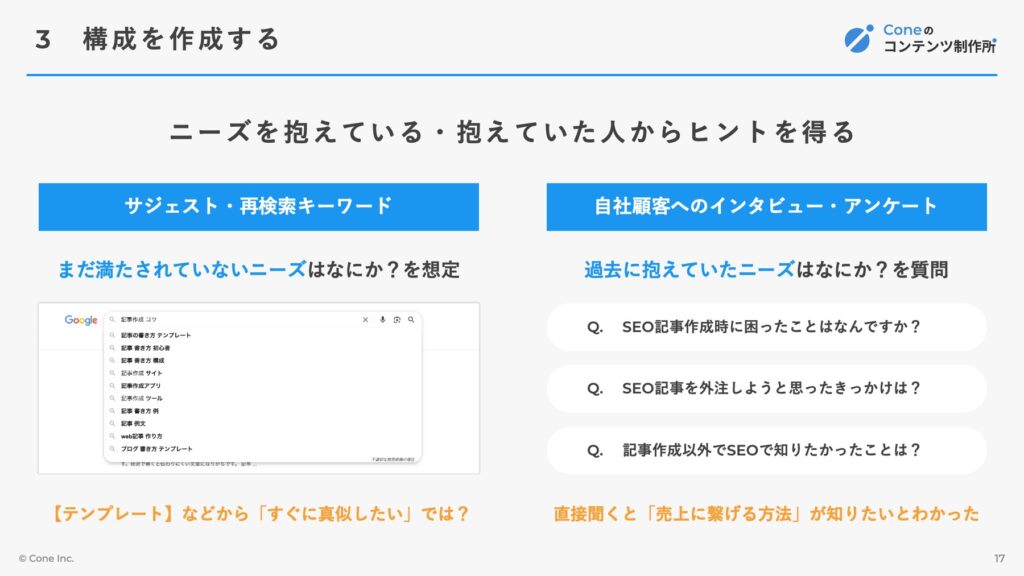The width and height of the screenshot is (1024, 576).
Task: Select the ブログ 書き方 テンプレート suggestion
Action: [x=157, y=449]
